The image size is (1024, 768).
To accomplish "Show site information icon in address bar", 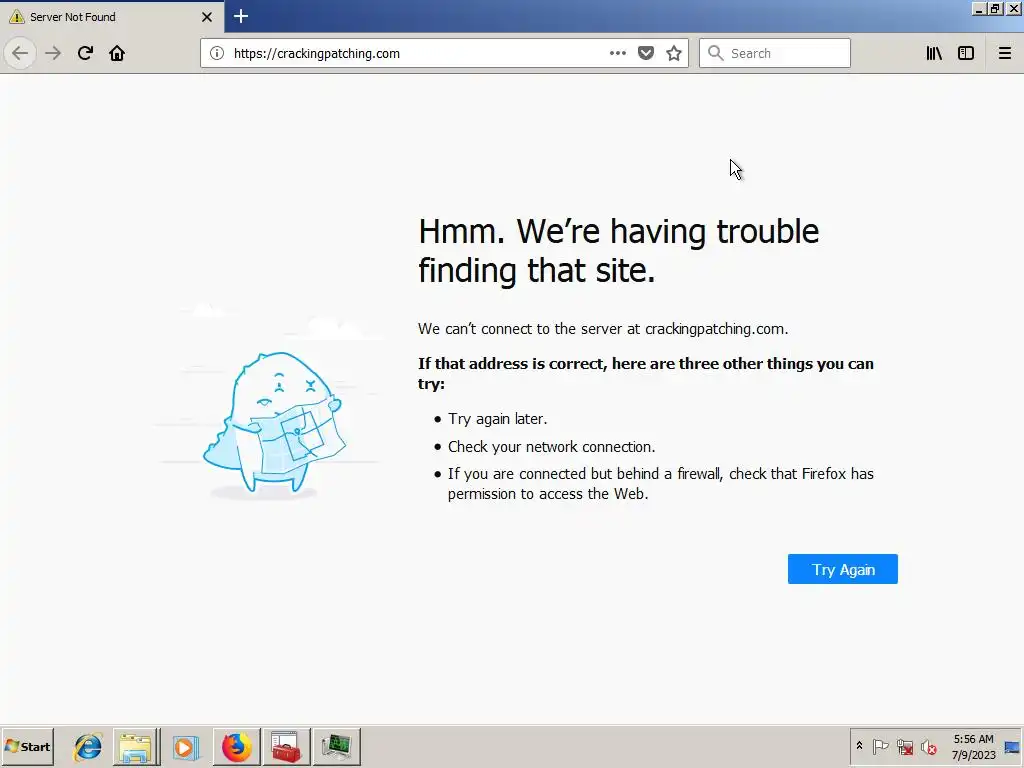I will coord(217,53).
